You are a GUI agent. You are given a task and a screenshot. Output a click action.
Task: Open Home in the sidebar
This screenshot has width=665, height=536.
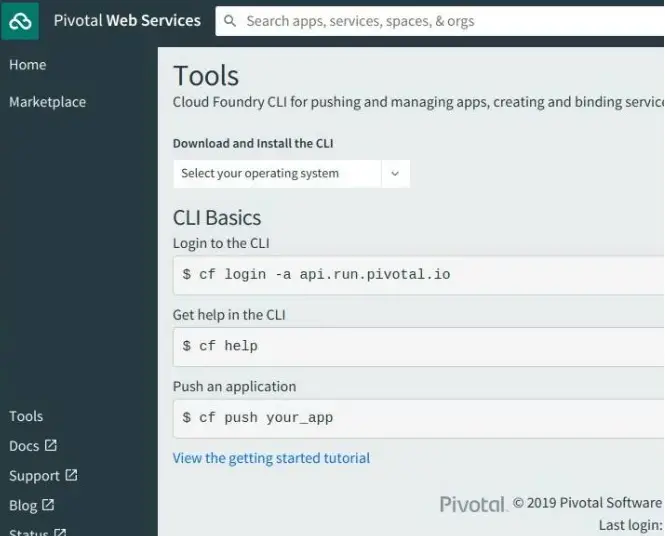pyautogui.click(x=28, y=65)
